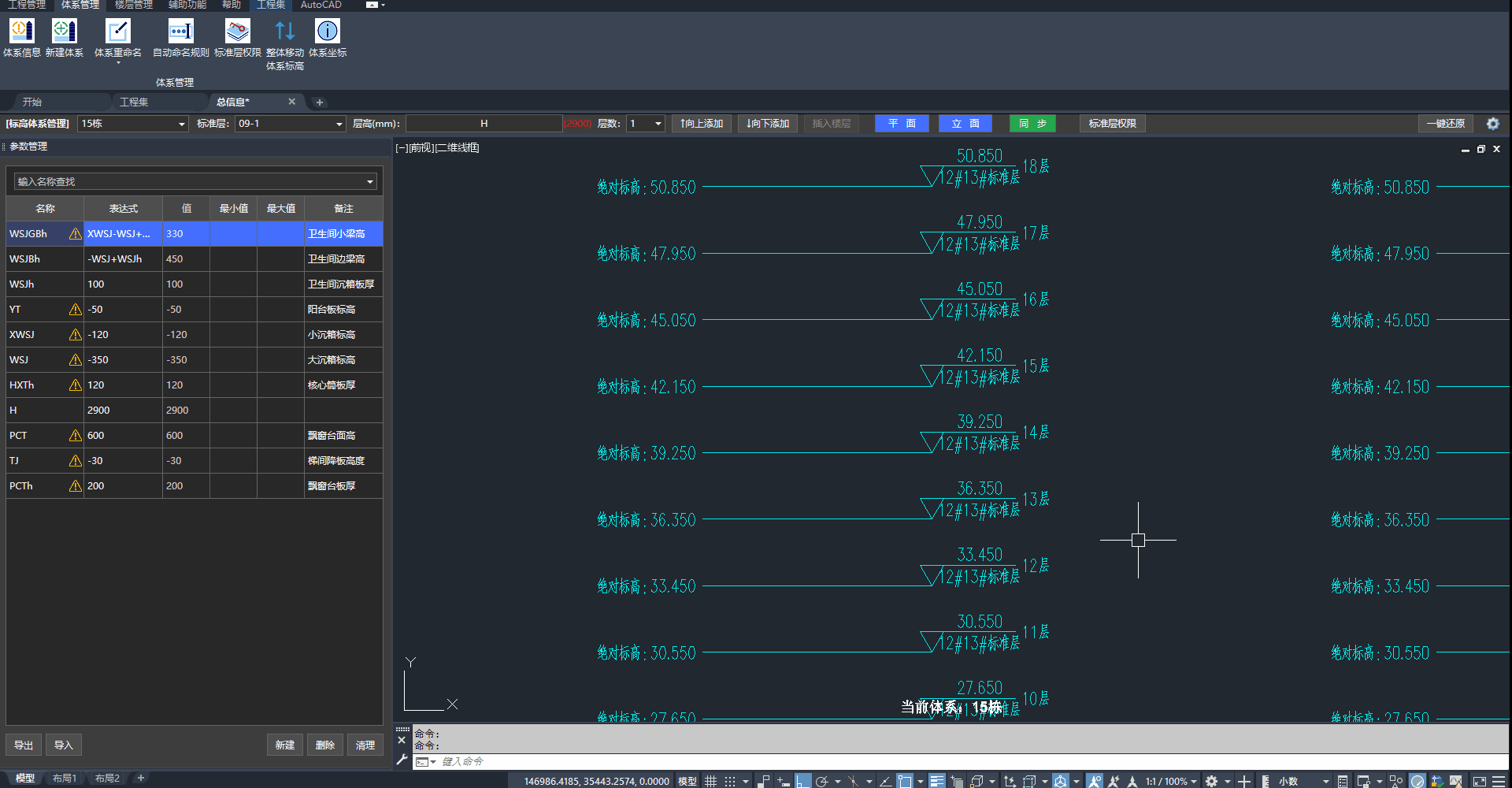Open the 15栋 building dropdown
This screenshot has height=788, width=1512.
point(133,124)
